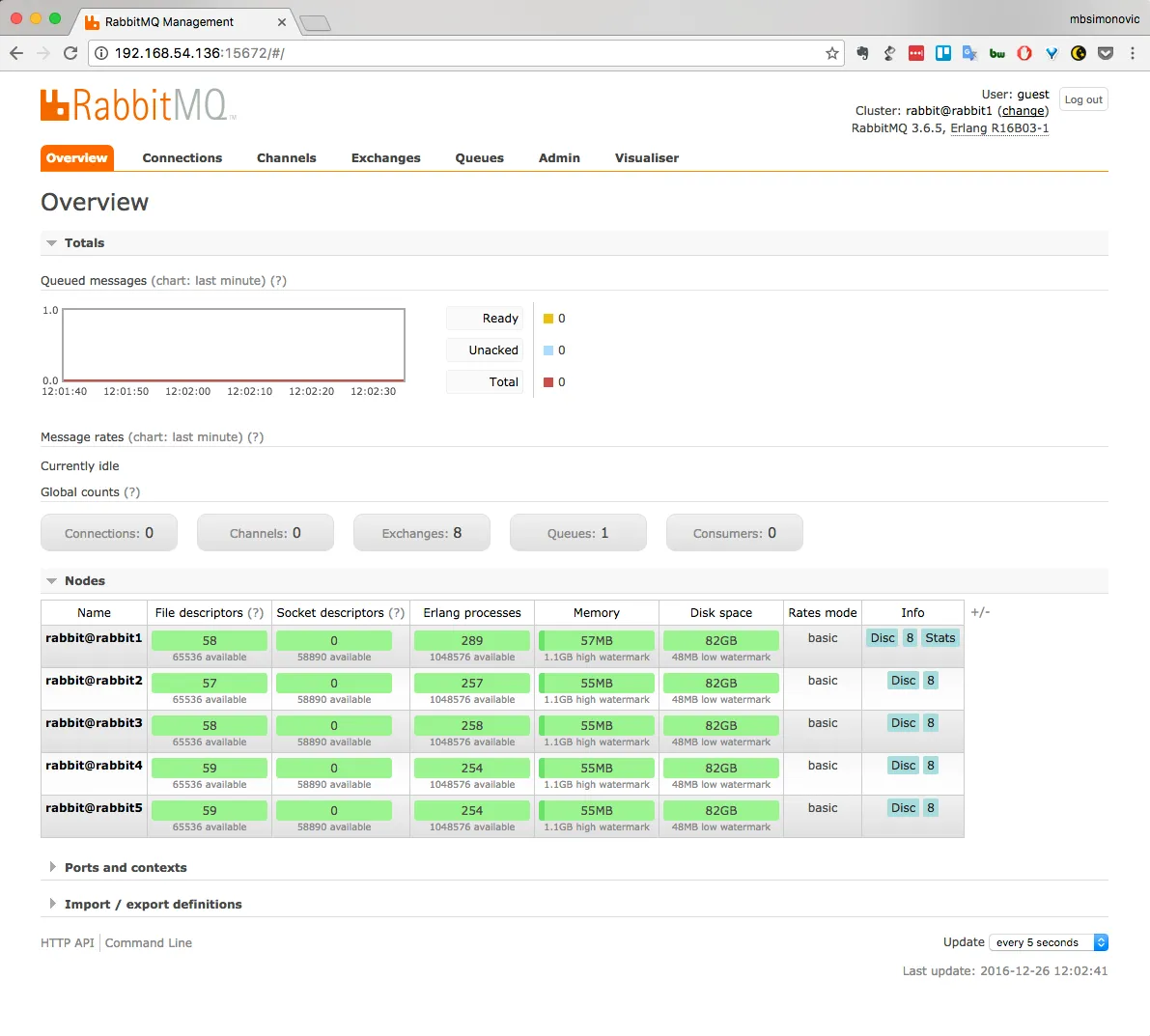Open the Visualiser tab
1150x1036 pixels.
click(647, 157)
